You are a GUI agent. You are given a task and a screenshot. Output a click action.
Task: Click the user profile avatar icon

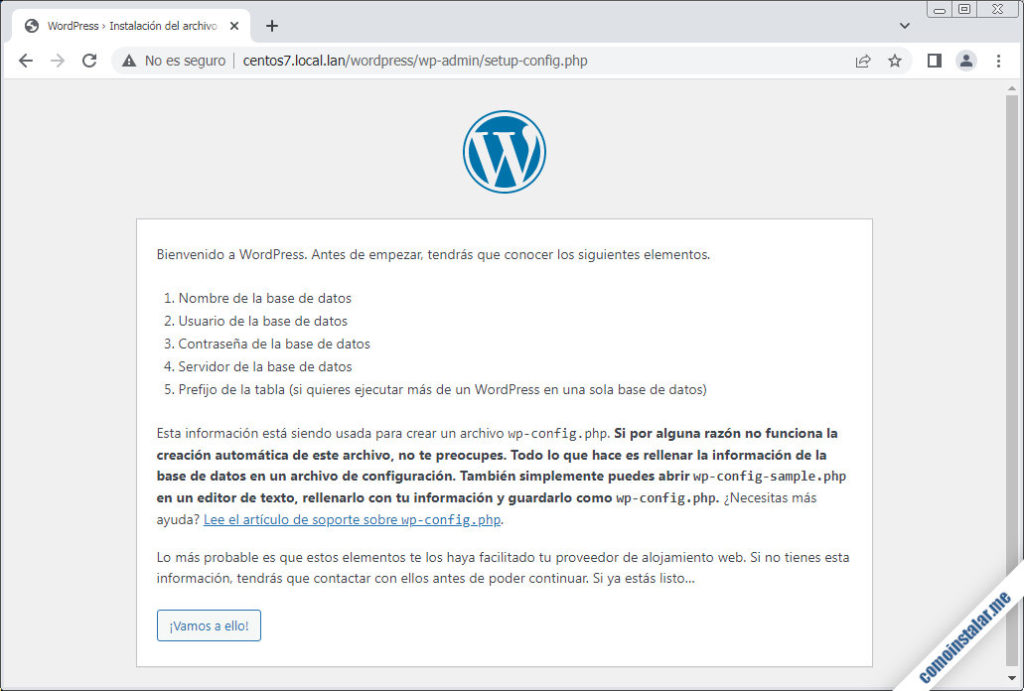point(965,60)
